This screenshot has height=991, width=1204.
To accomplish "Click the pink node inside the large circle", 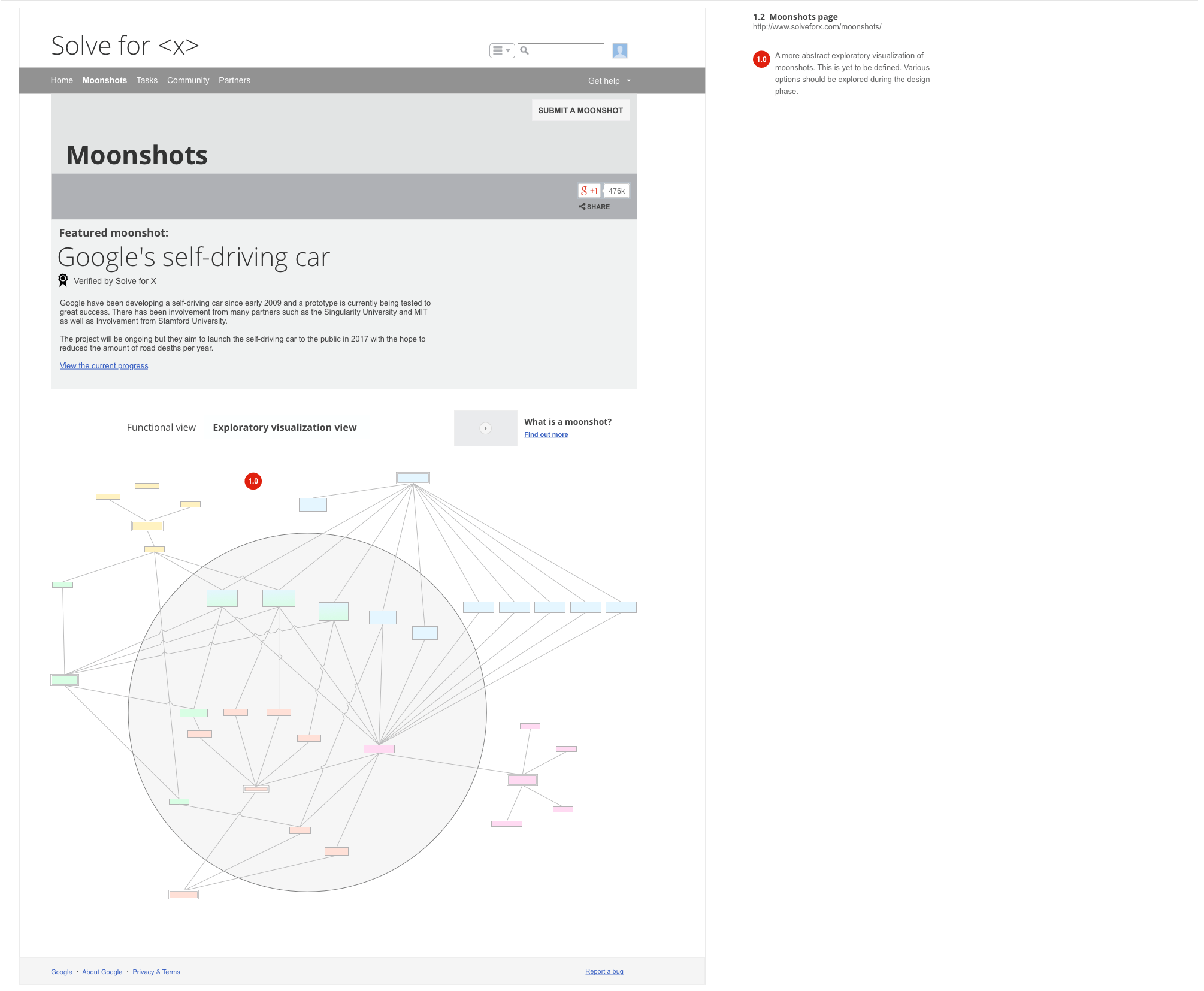I will click(379, 749).
